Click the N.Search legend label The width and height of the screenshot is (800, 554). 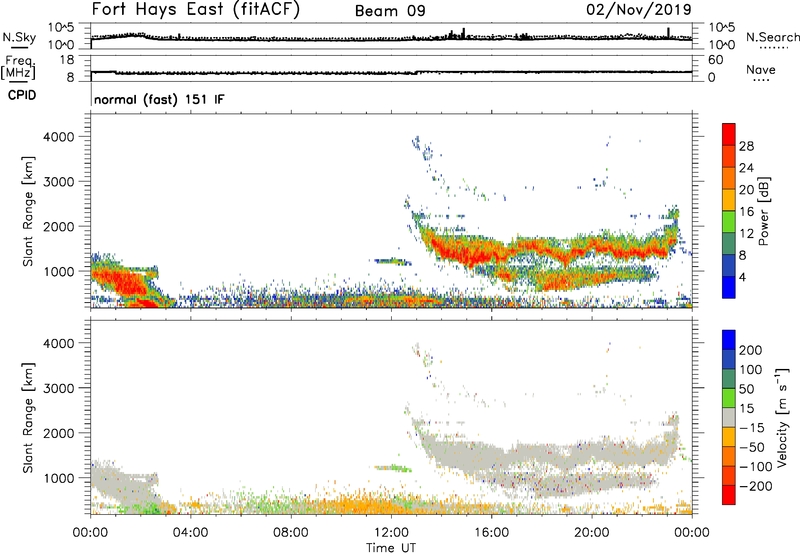coord(773,37)
